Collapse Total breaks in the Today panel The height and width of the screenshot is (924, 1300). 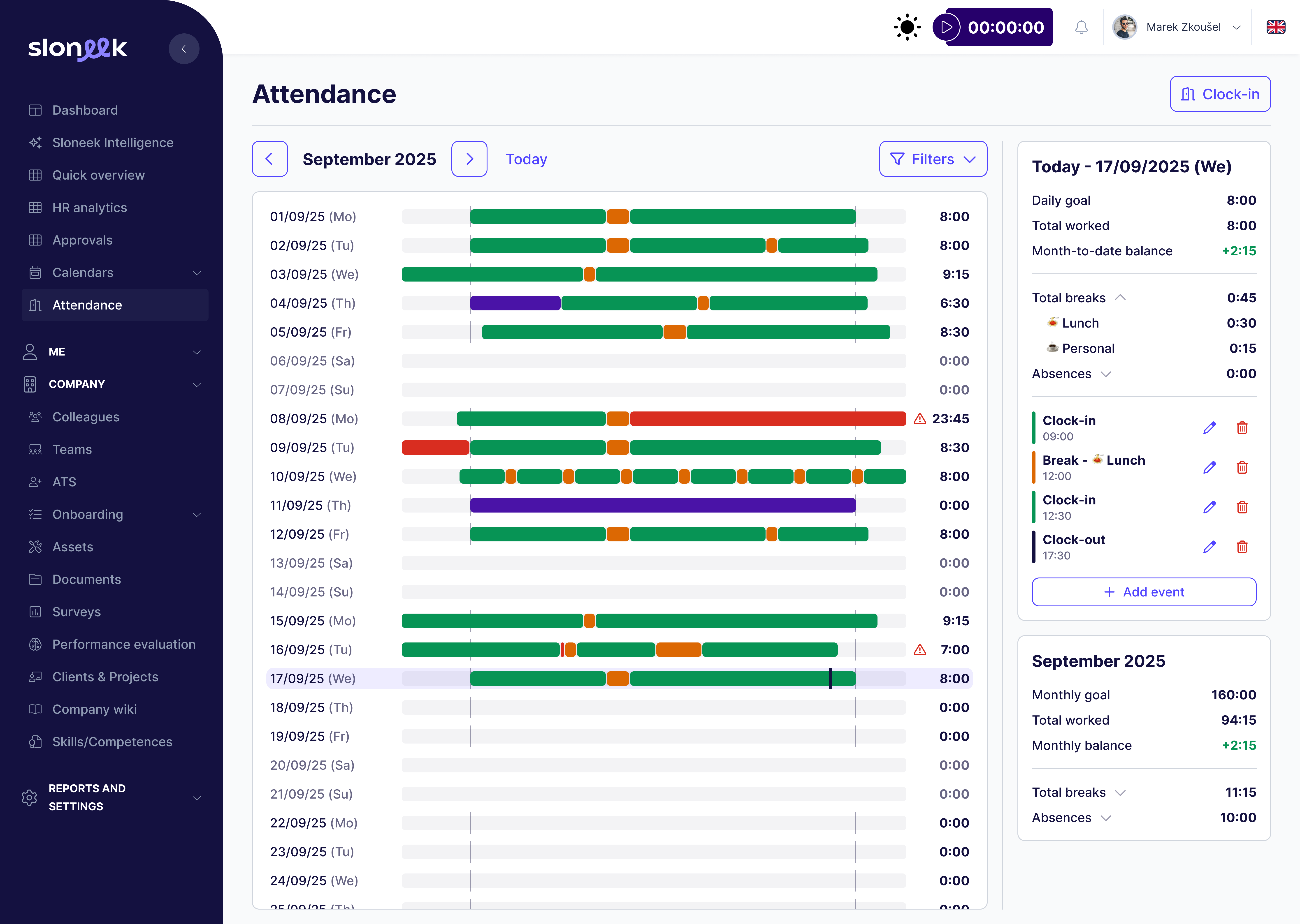1120,298
